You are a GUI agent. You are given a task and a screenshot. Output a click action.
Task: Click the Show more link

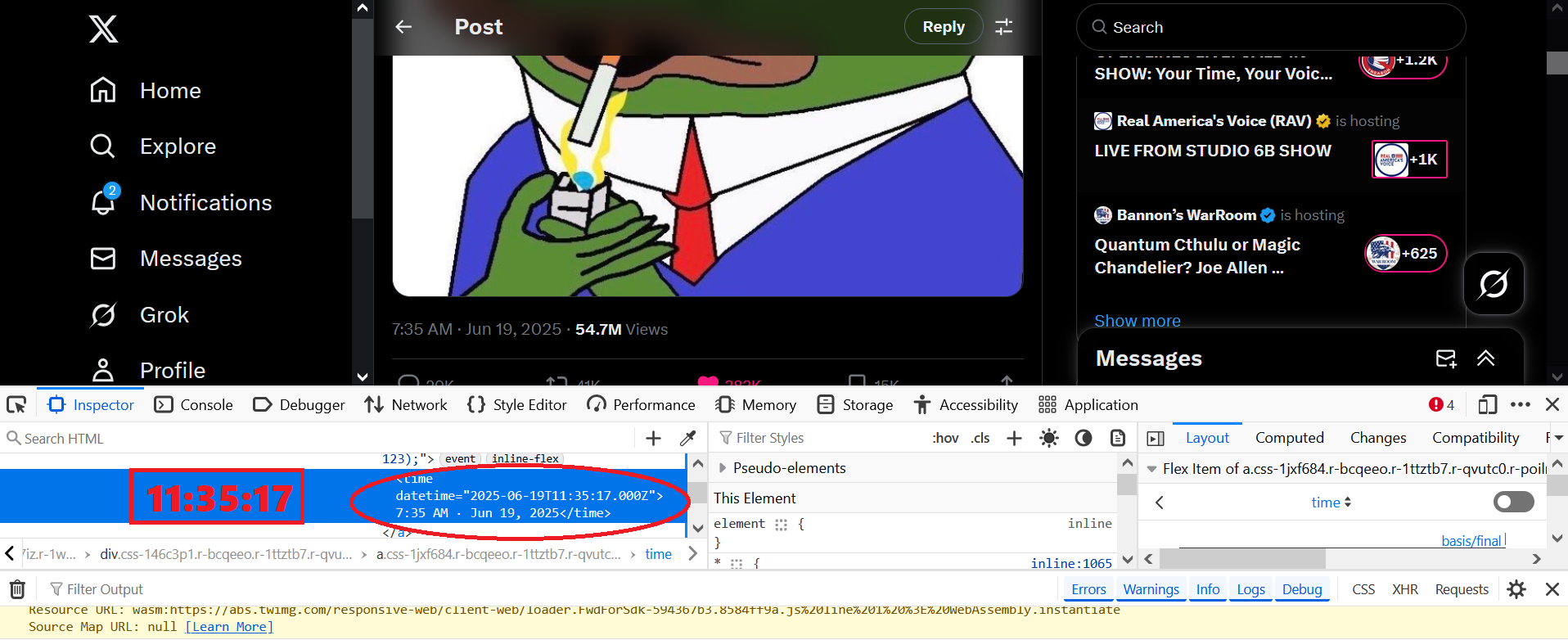(x=1138, y=321)
